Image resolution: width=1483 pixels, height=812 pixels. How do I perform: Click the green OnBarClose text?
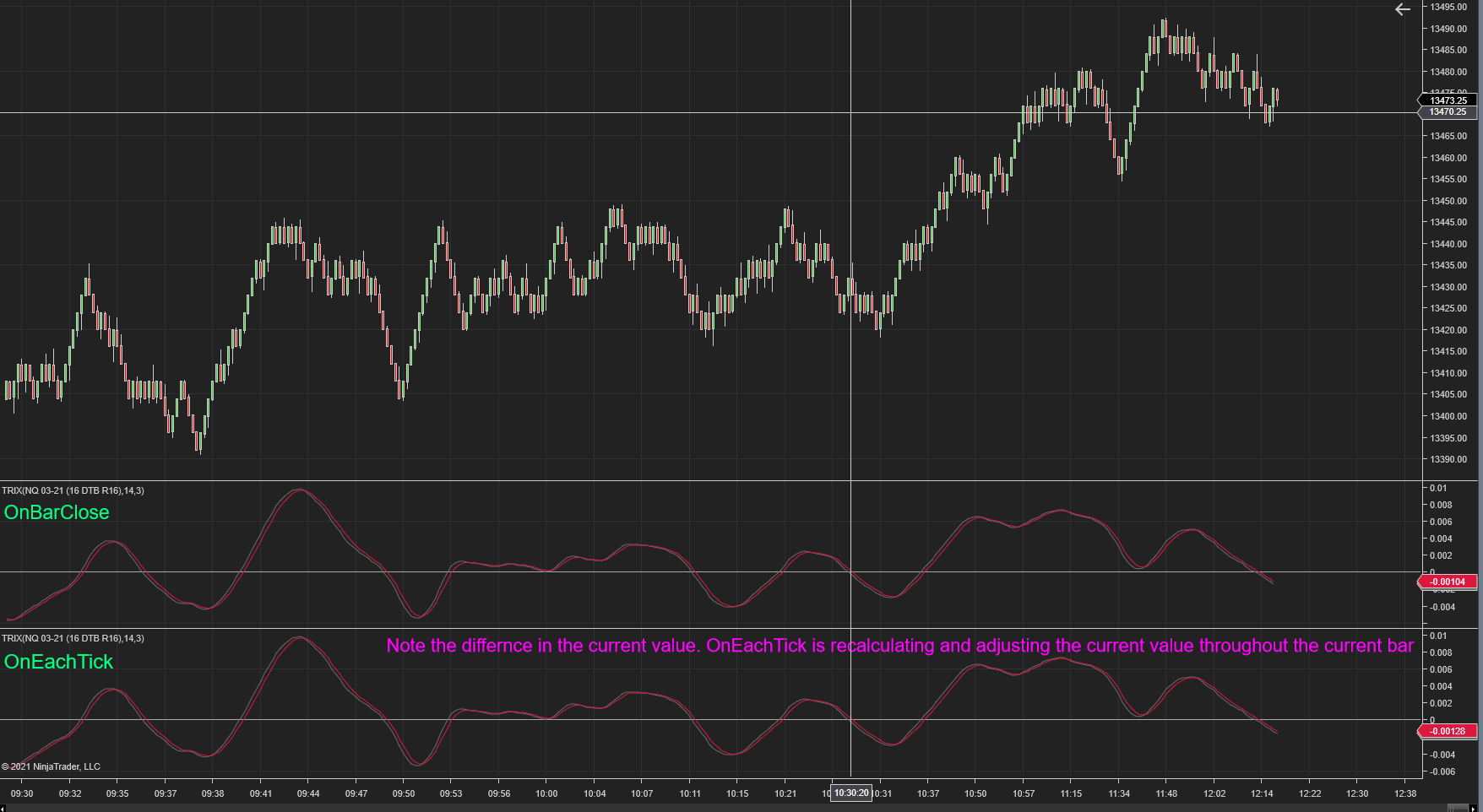(57, 512)
